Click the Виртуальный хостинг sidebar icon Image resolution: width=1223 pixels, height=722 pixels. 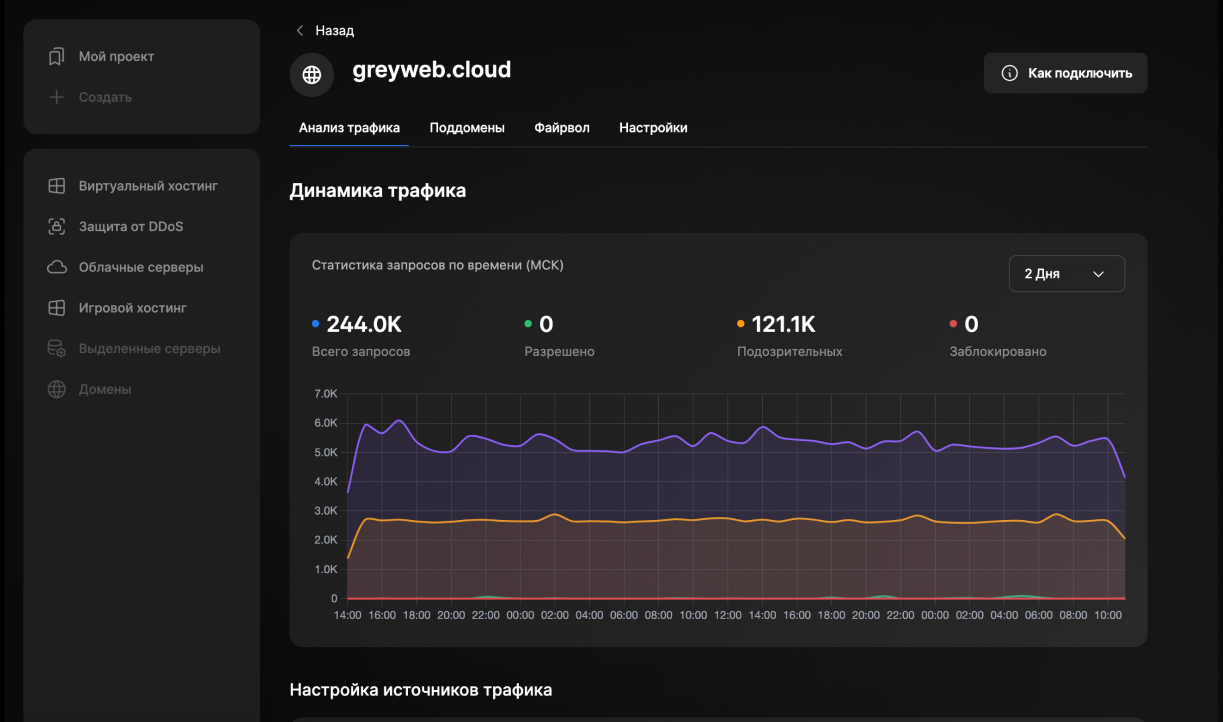pos(57,186)
